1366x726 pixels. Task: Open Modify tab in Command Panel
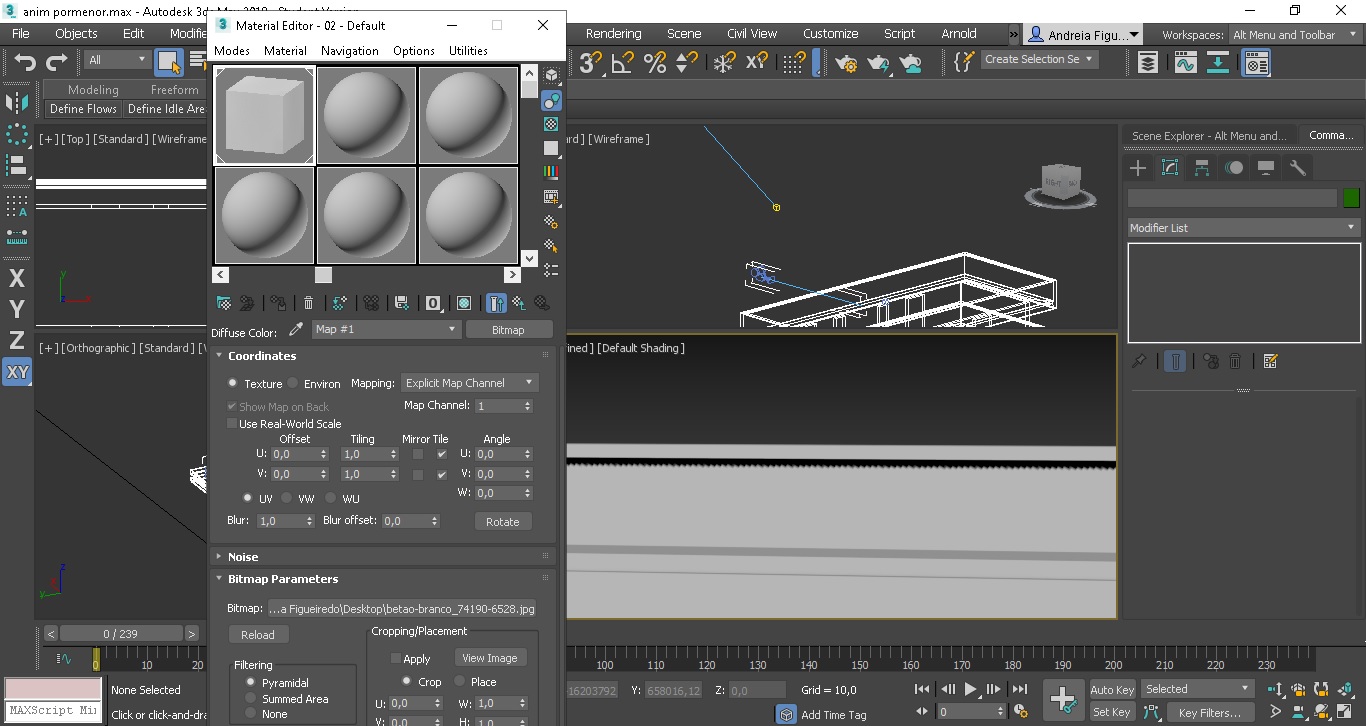click(1170, 168)
